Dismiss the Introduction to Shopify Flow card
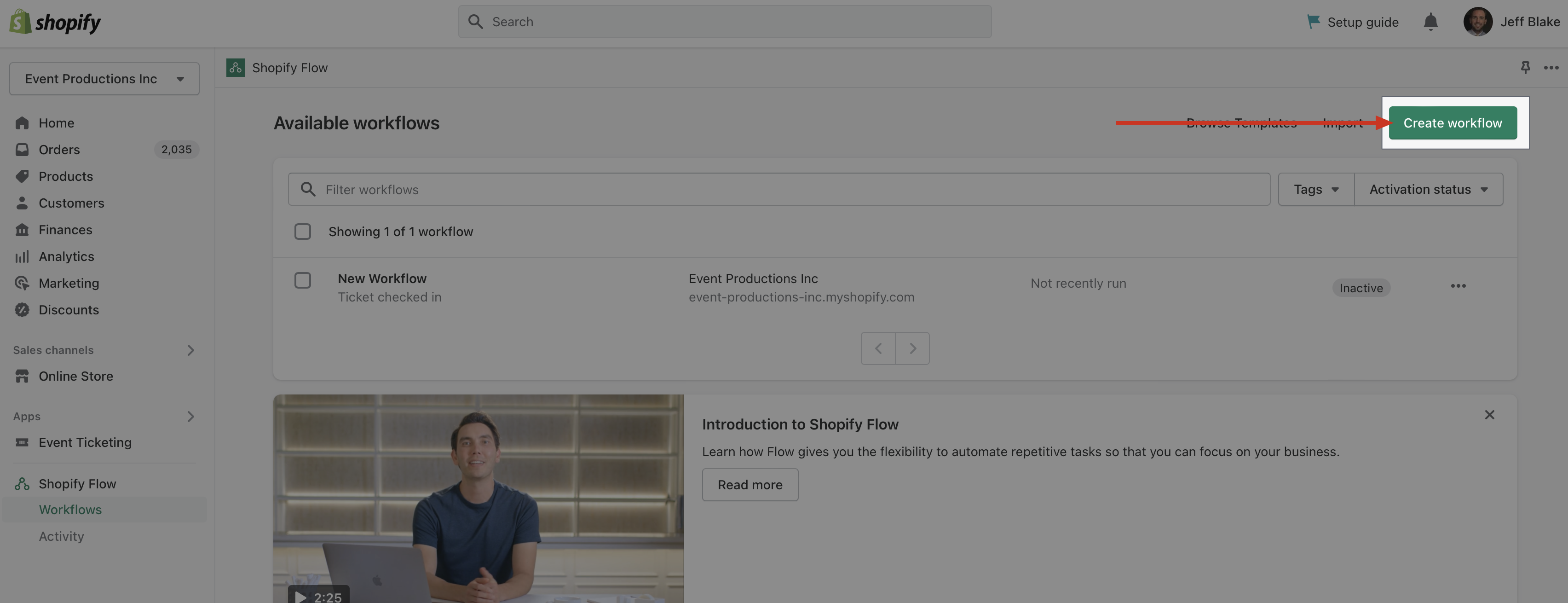The height and width of the screenshot is (603, 1568). pyautogui.click(x=1489, y=415)
